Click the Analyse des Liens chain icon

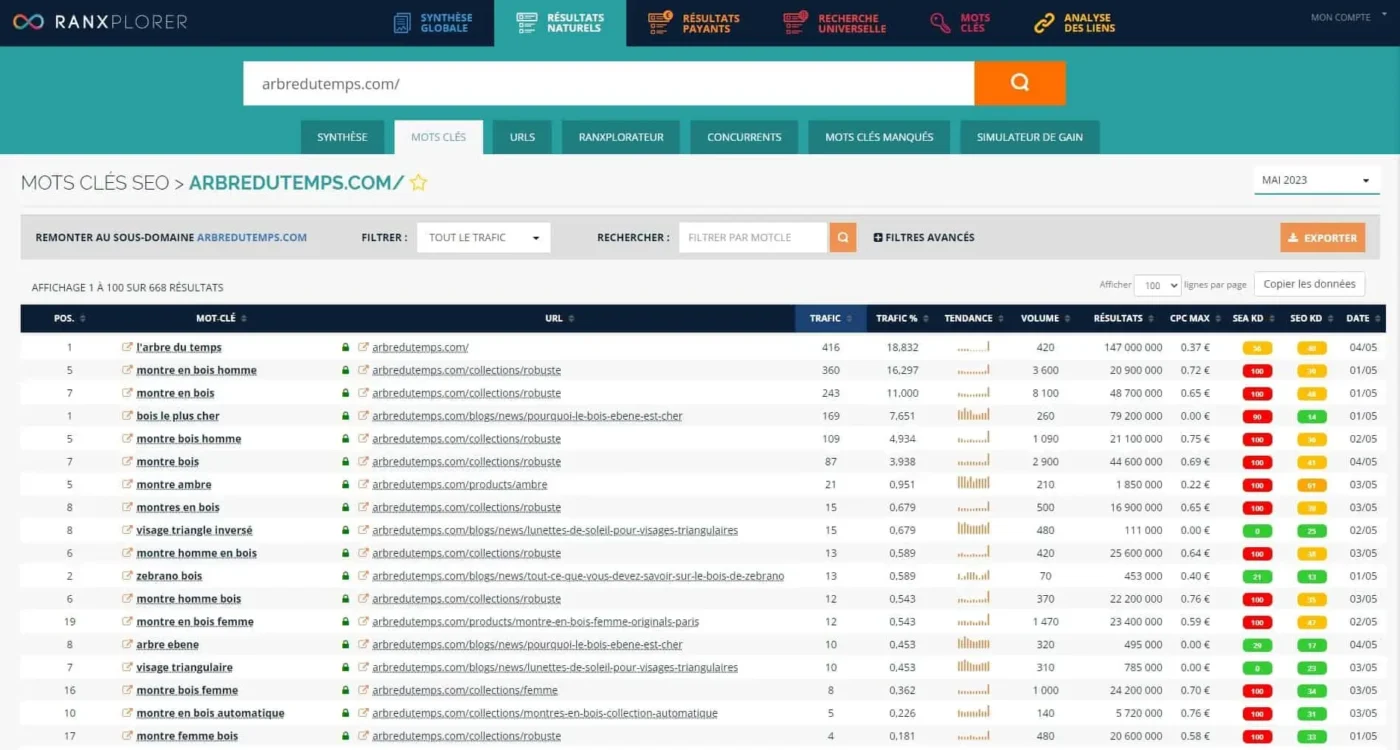(x=1044, y=22)
